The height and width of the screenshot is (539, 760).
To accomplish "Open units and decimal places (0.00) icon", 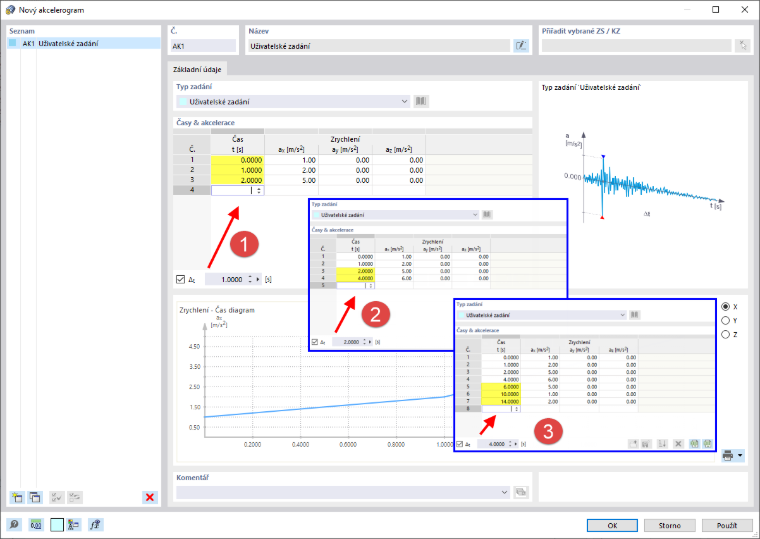I will [36, 524].
